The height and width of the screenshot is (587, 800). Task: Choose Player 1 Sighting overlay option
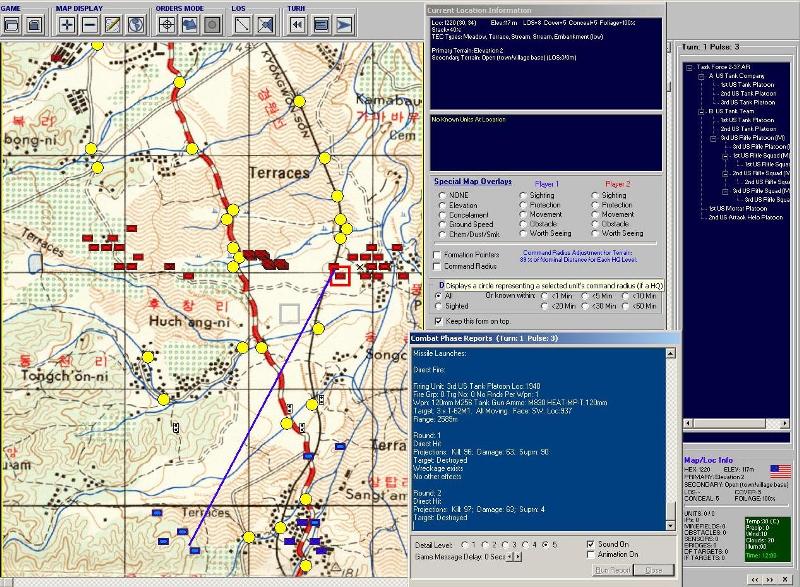523,196
